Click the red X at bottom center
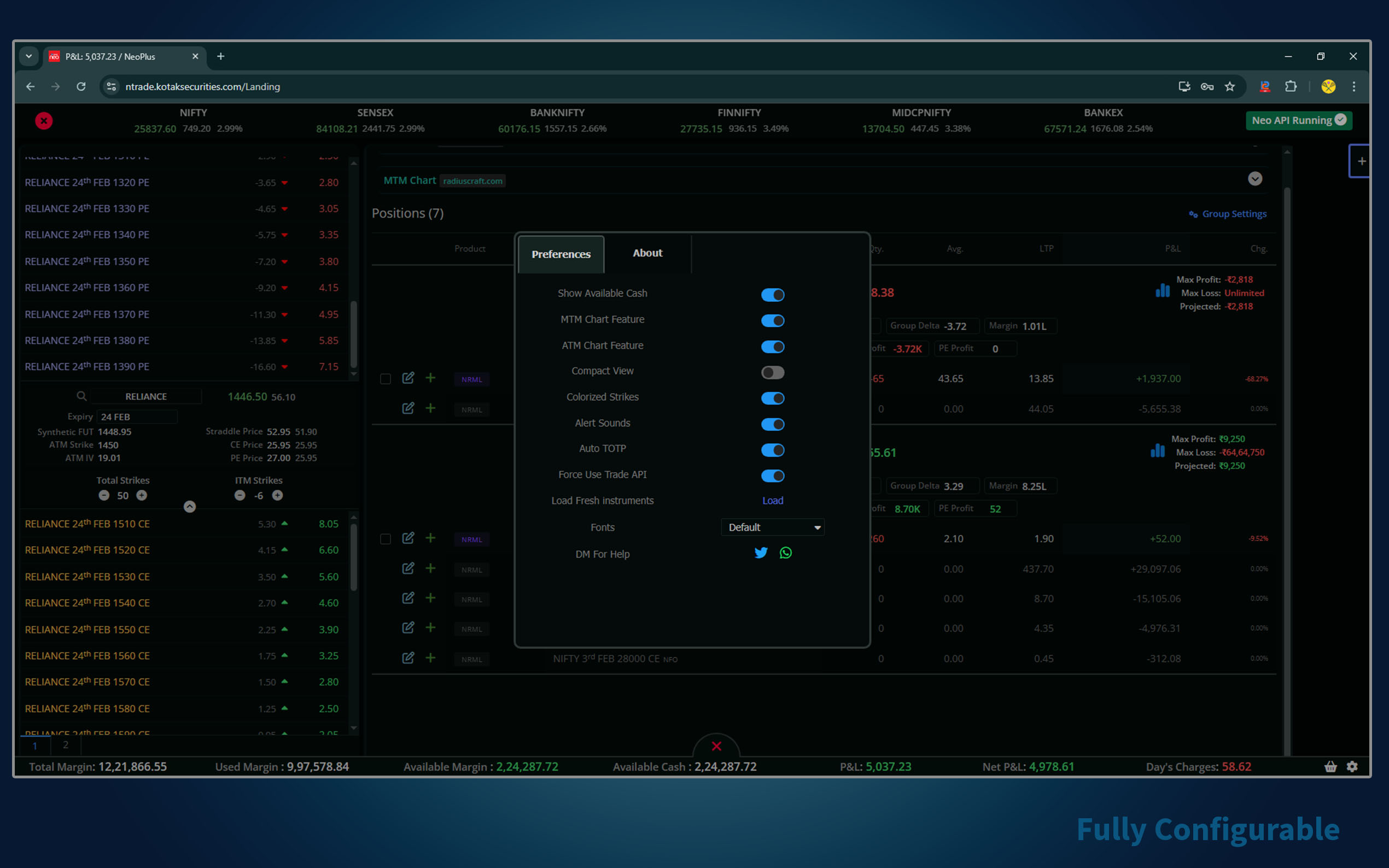Screen dimensions: 1389x868 716,746
